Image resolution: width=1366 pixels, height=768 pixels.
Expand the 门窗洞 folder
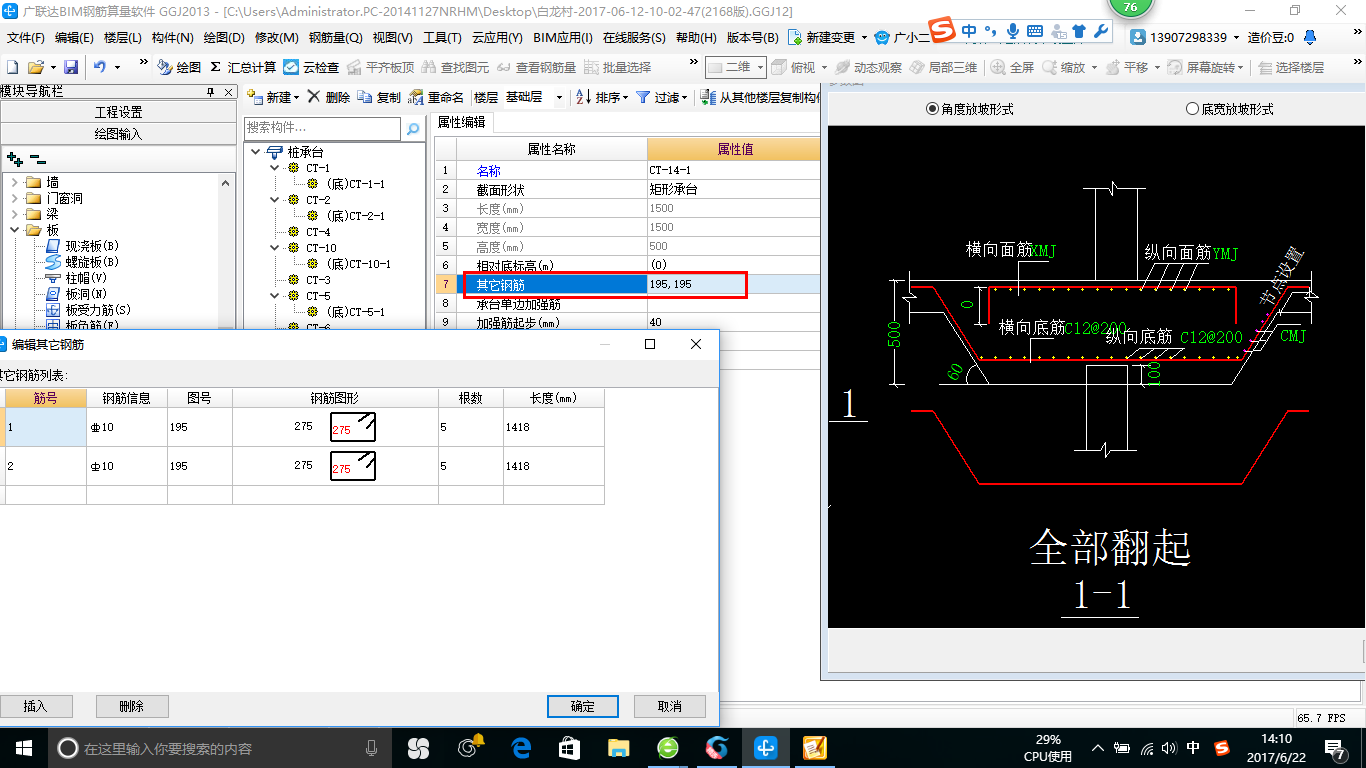(14, 198)
